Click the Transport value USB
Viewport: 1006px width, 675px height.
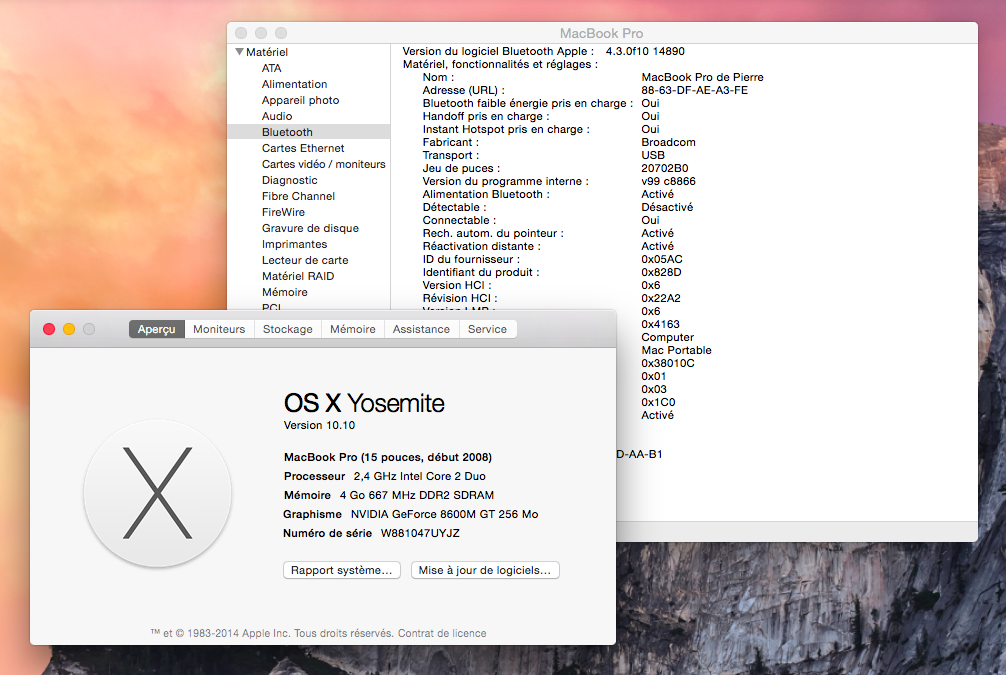click(x=653, y=155)
